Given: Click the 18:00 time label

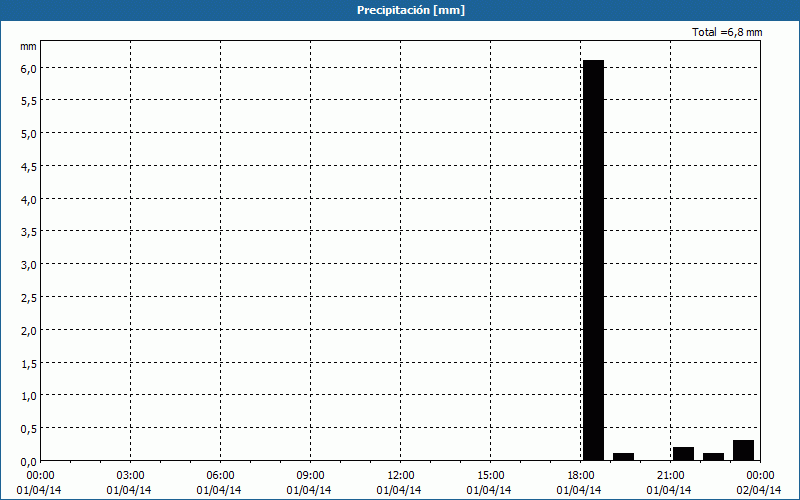Looking at the screenshot, I should tap(581, 476).
